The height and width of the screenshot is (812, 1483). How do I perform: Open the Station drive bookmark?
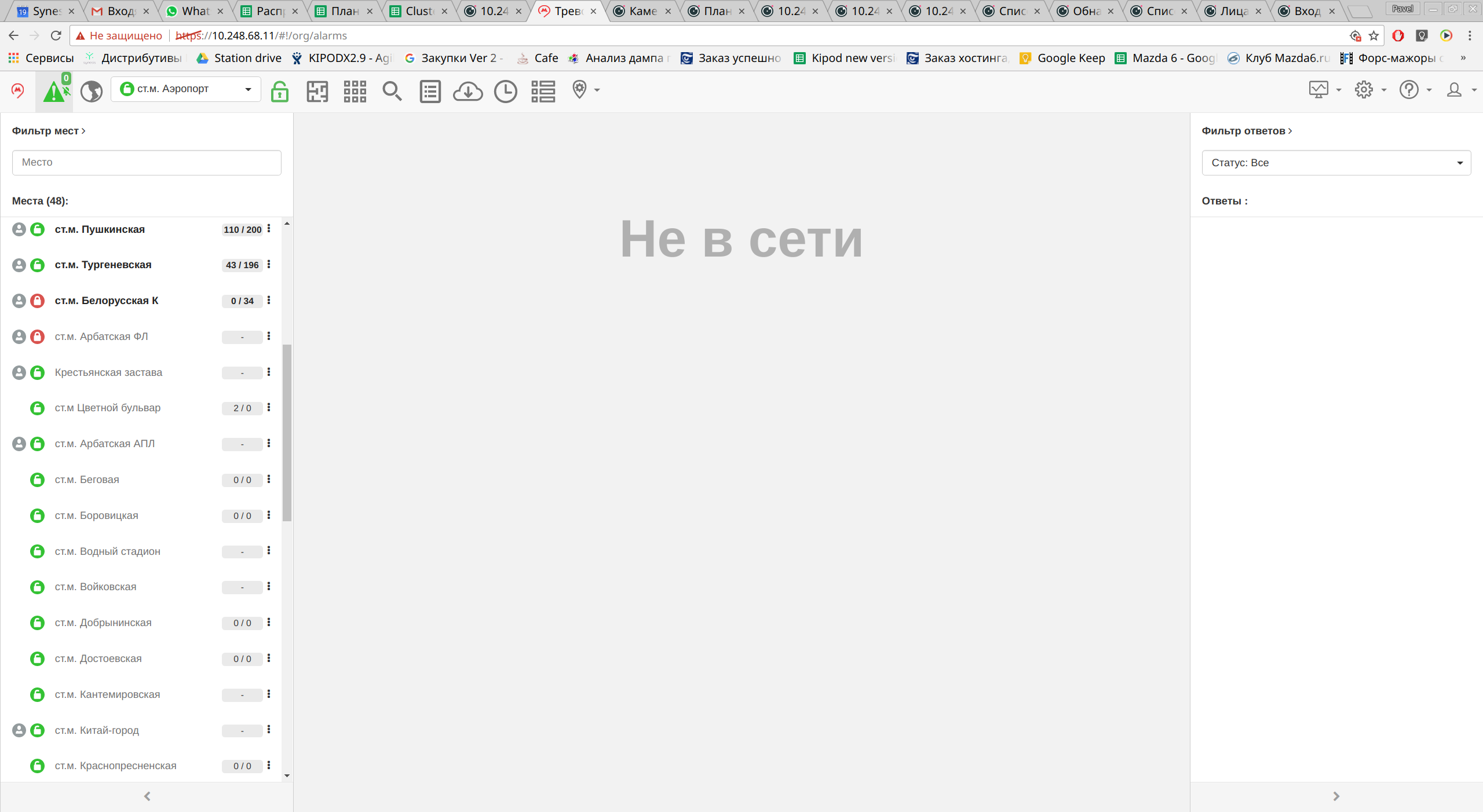click(239, 58)
